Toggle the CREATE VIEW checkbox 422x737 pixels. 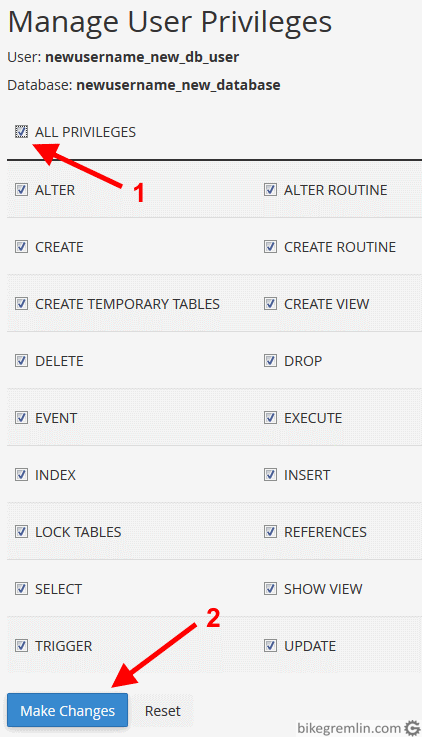270,303
